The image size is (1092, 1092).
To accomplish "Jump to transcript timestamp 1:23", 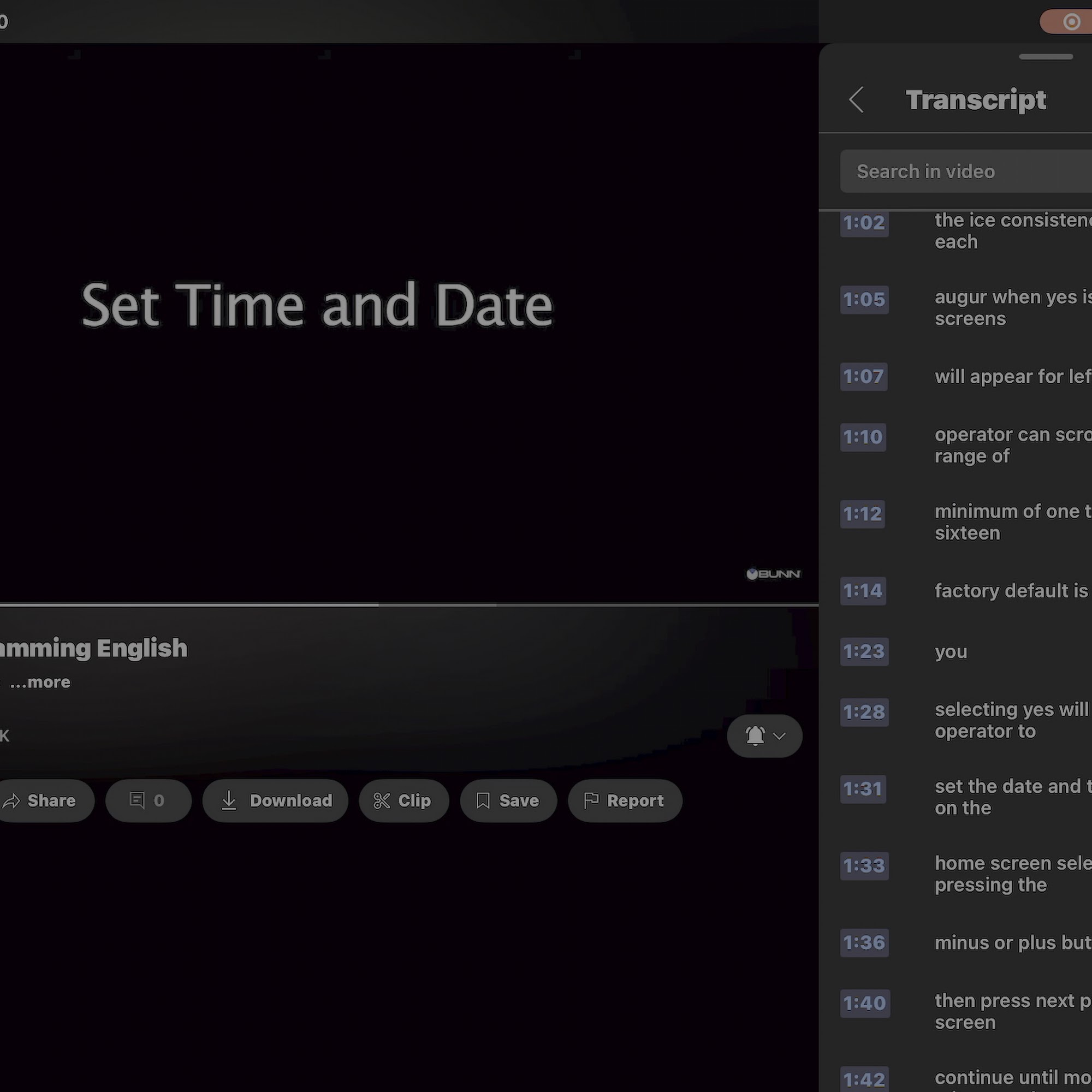I will coord(864,651).
